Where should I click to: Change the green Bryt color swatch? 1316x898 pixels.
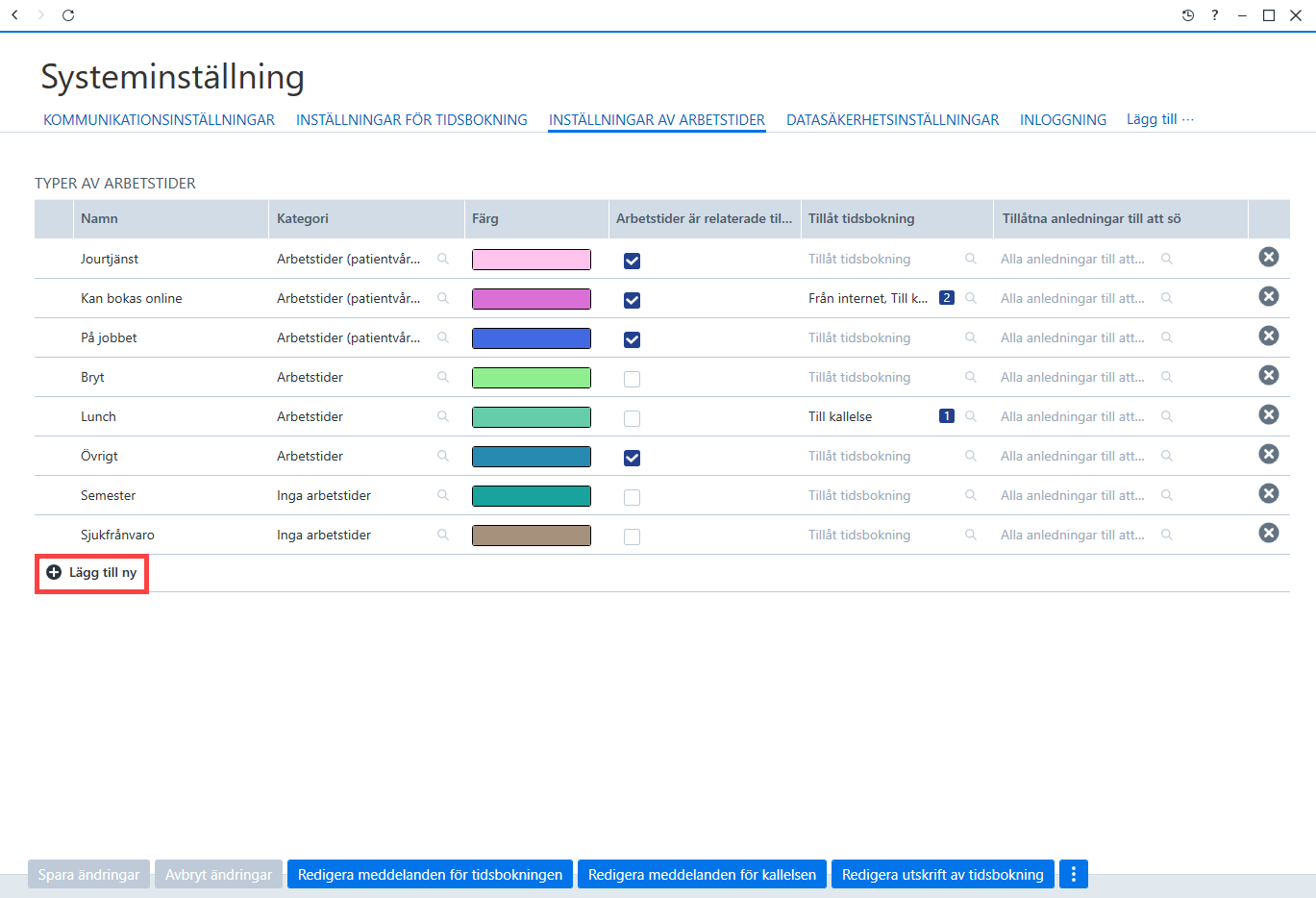532,378
